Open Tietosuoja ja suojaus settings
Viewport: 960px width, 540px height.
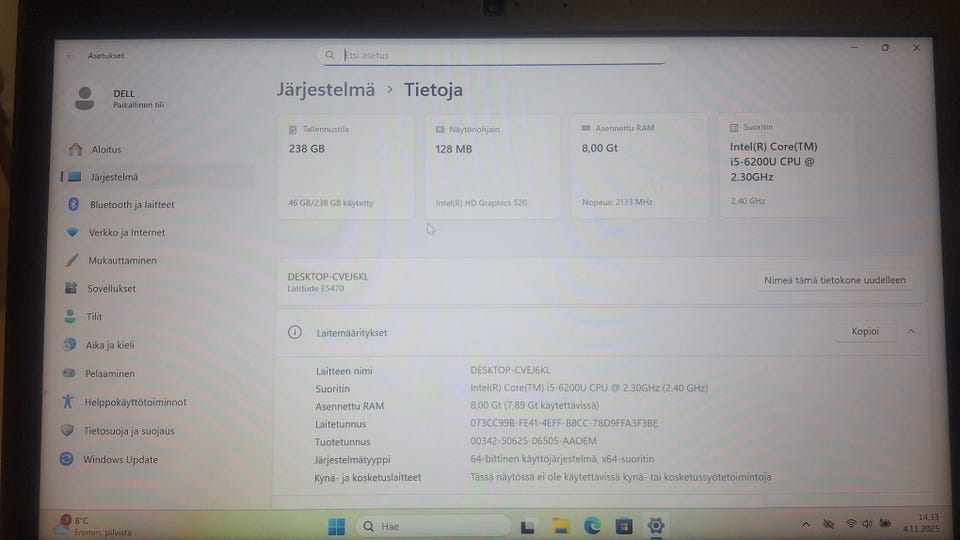(x=129, y=431)
